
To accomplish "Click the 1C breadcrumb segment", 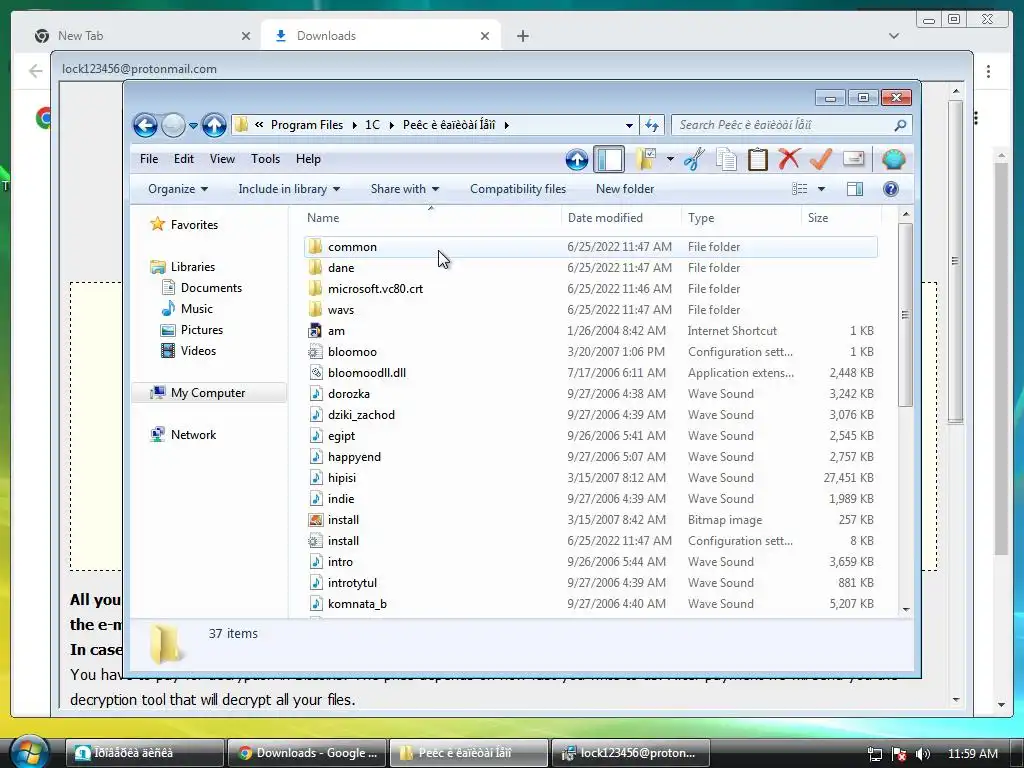I will [x=372, y=125].
